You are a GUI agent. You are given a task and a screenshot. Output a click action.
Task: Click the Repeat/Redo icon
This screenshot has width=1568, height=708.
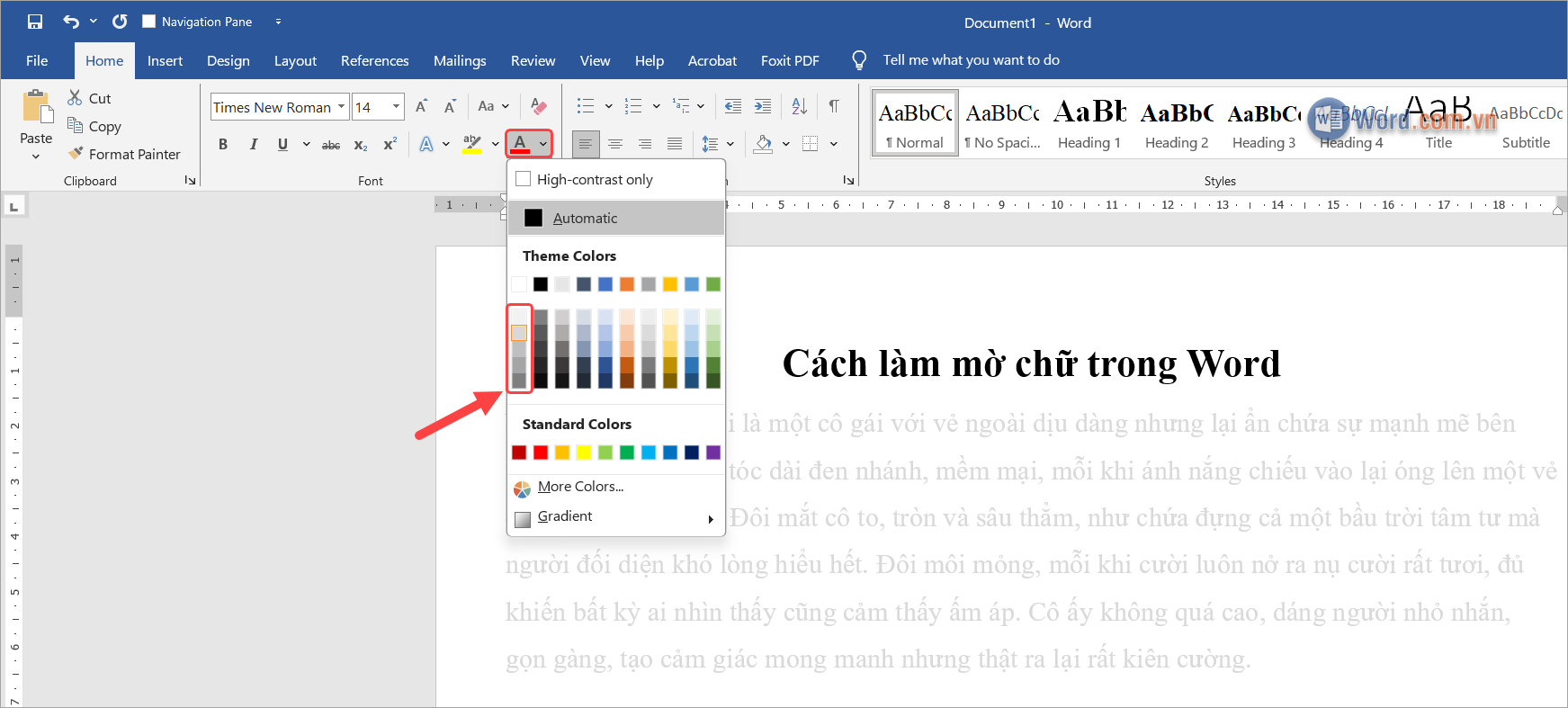[120, 22]
